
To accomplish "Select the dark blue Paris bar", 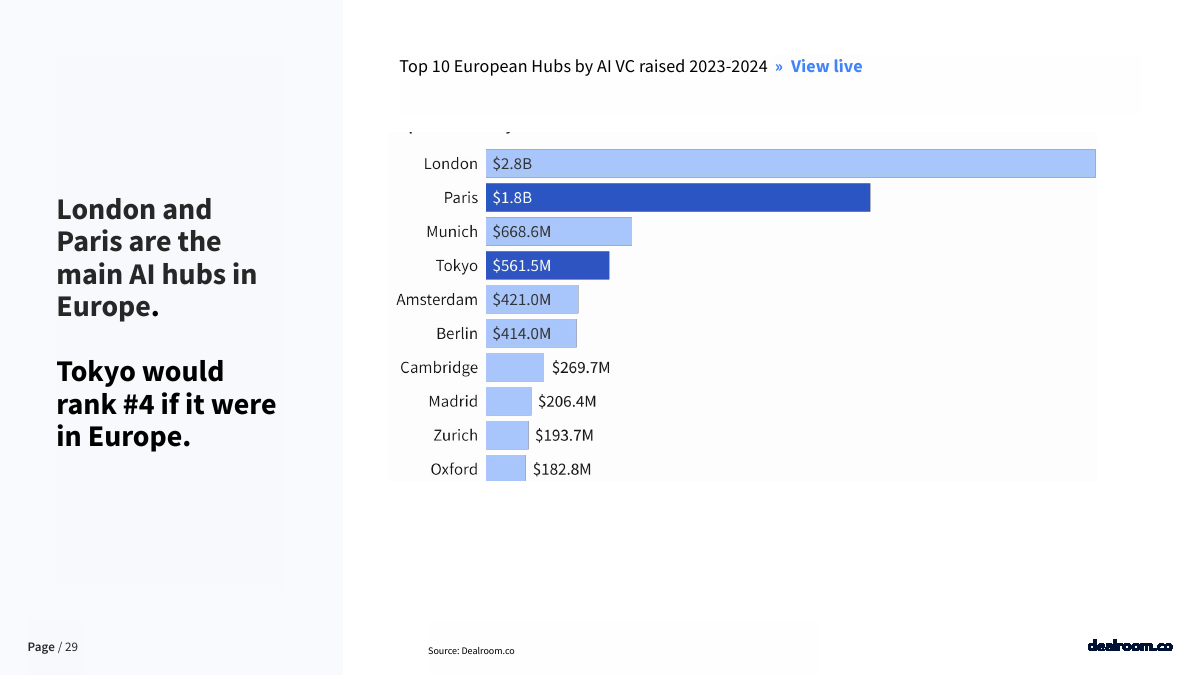I will coord(678,198).
